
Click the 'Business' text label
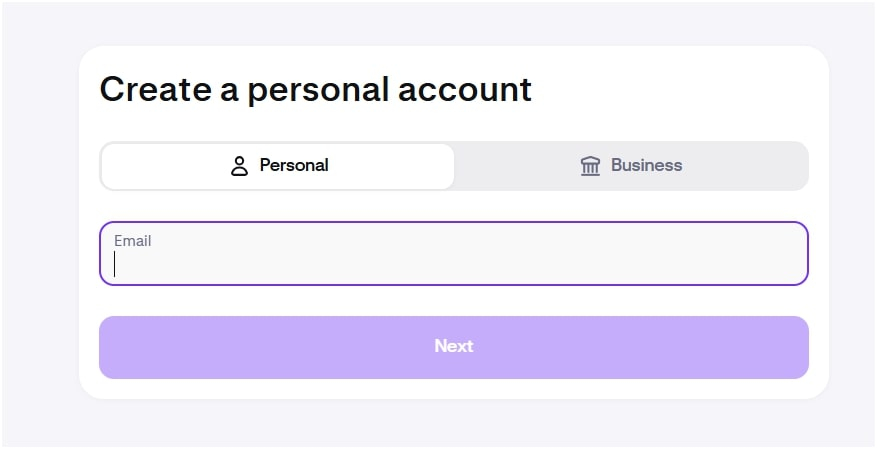[x=646, y=166]
